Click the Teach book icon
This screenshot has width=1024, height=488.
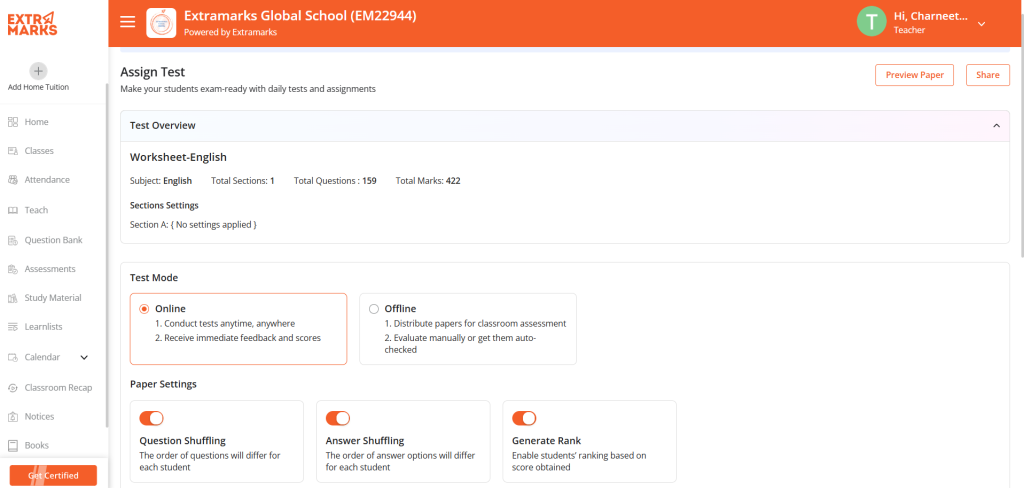tap(12, 210)
